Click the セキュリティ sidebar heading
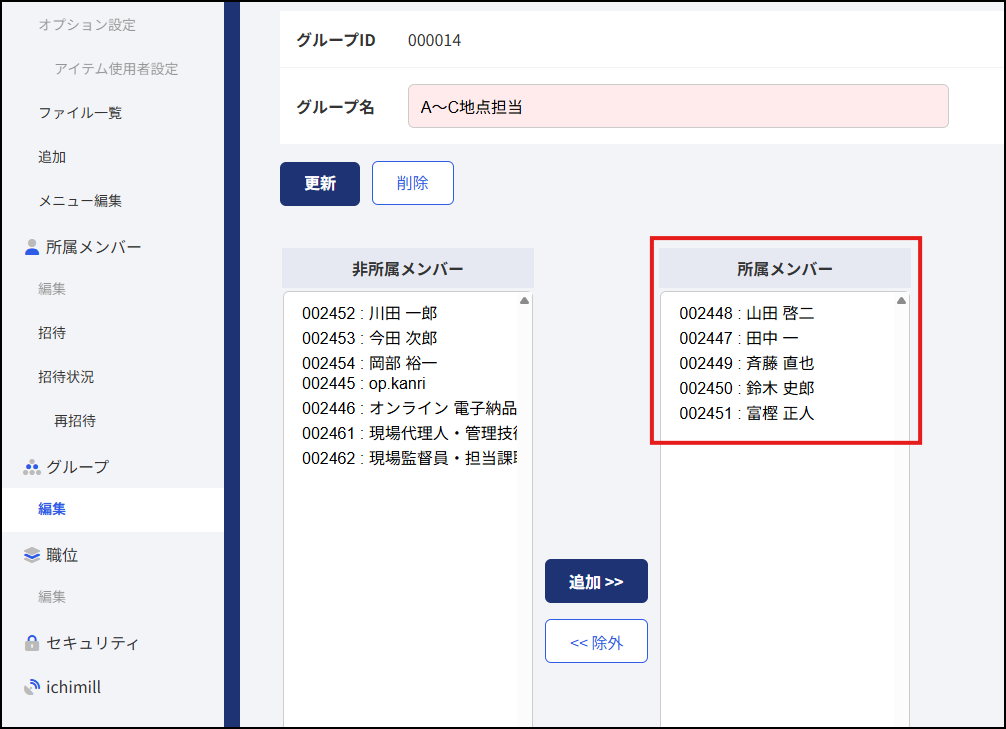Image resolution: width=1006 pixels, height=729 pixels. point(92,643)
